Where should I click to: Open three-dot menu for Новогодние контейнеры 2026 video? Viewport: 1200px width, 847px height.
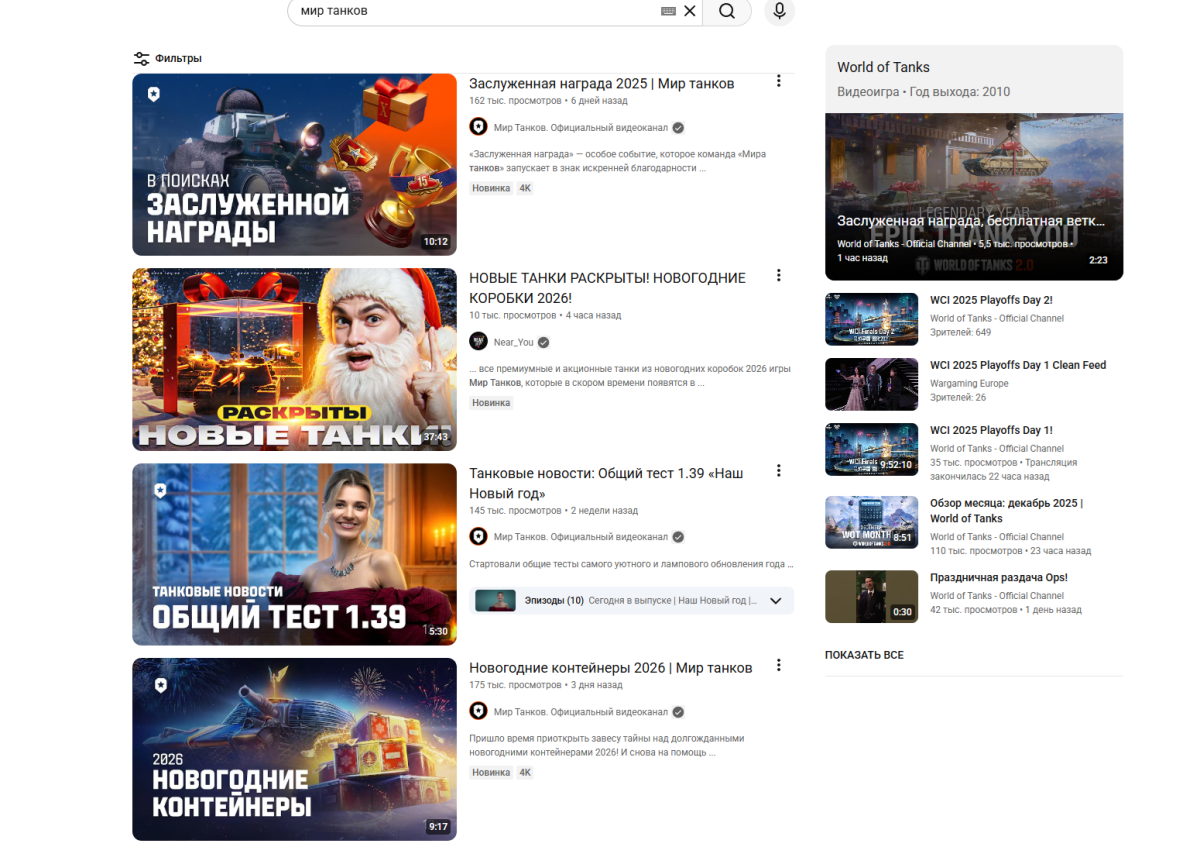[x=778, y=665]
